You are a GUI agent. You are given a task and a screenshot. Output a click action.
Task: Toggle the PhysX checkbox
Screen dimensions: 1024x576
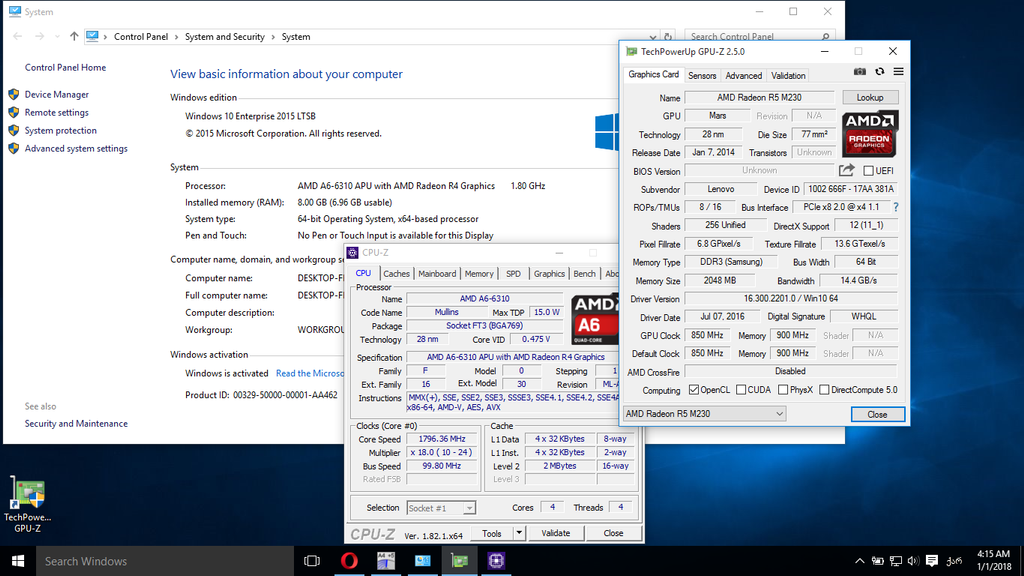[783, 390]
